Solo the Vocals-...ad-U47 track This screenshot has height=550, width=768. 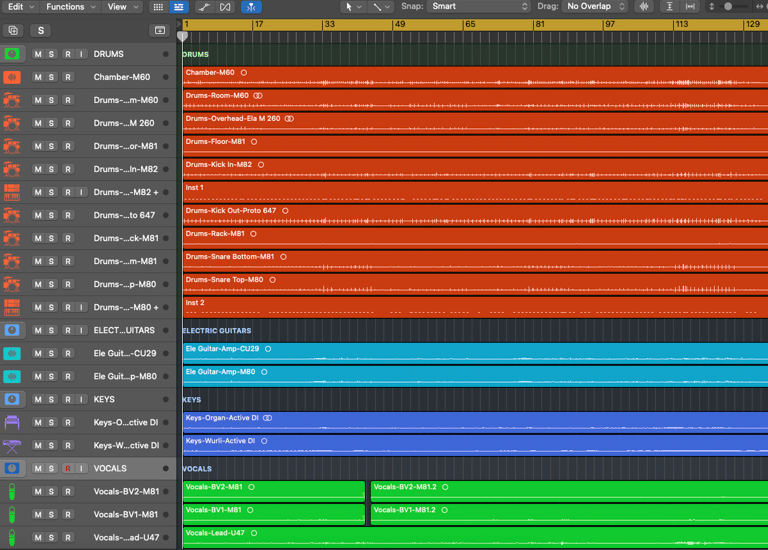click(x=51, y=537)
